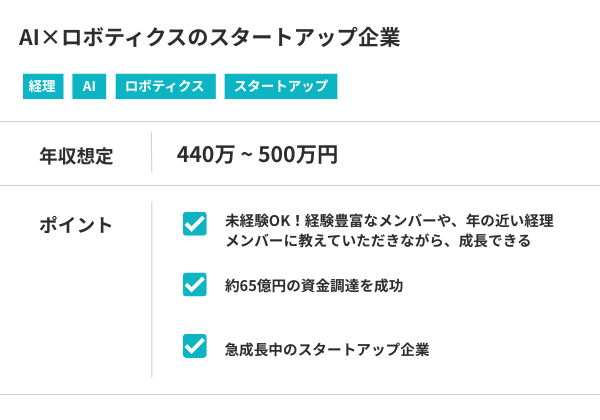The height and width of the screenshot is (420, 600).
Task: Click the 未経験OK point description text
Action: tap(389, 231)
